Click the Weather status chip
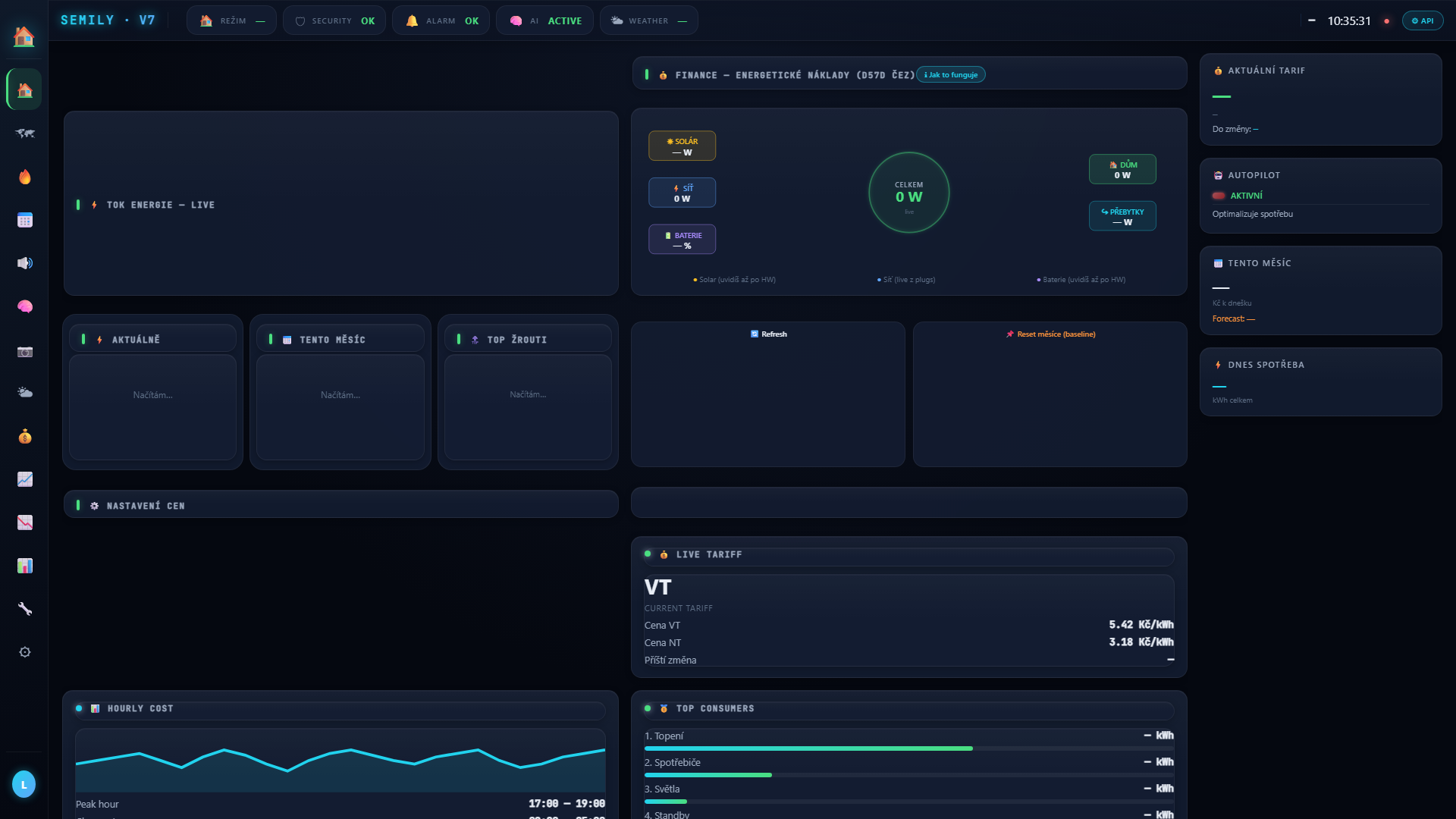This screenshot has width=1456, height=819. tap(648, 20)
